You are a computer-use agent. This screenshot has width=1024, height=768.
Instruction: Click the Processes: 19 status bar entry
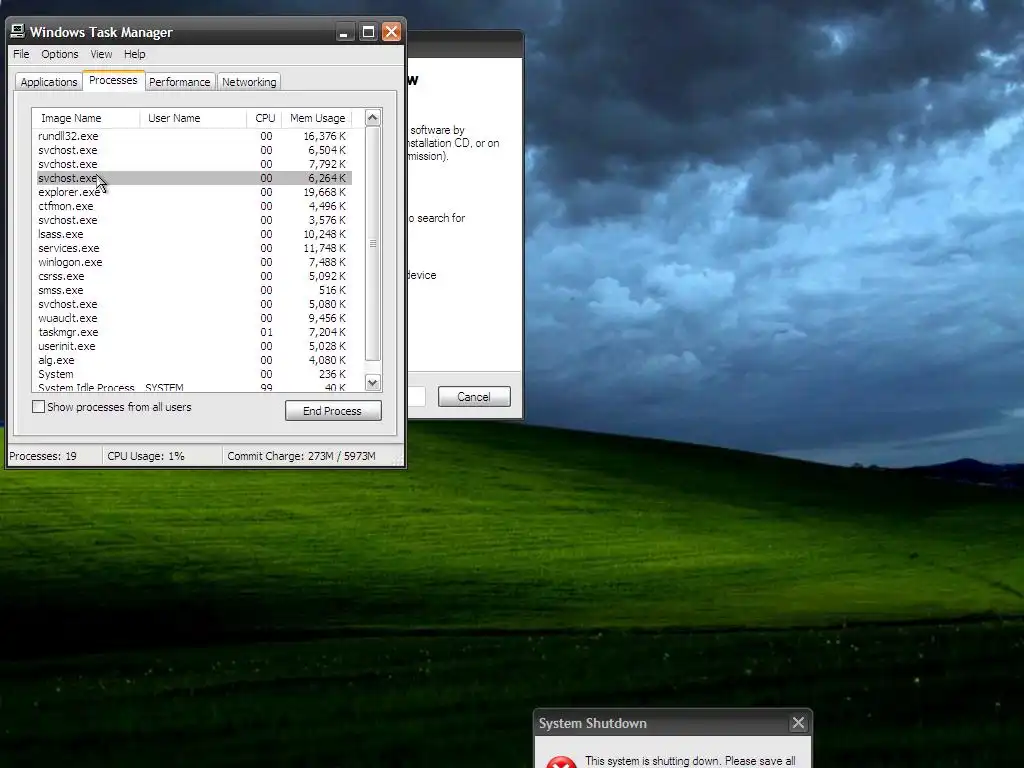(43, 456)
